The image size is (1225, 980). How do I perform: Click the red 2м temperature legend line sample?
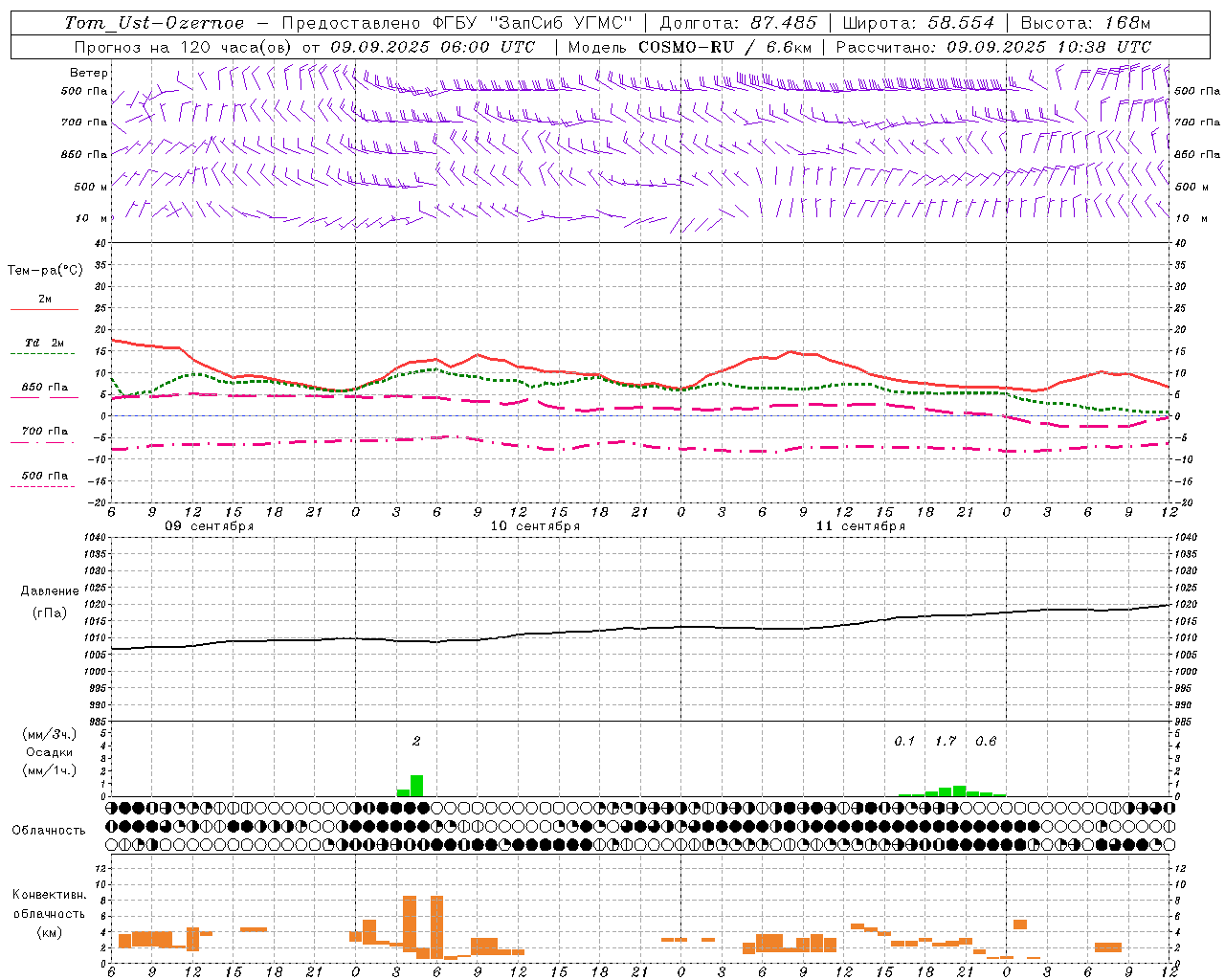click(44, 309)
